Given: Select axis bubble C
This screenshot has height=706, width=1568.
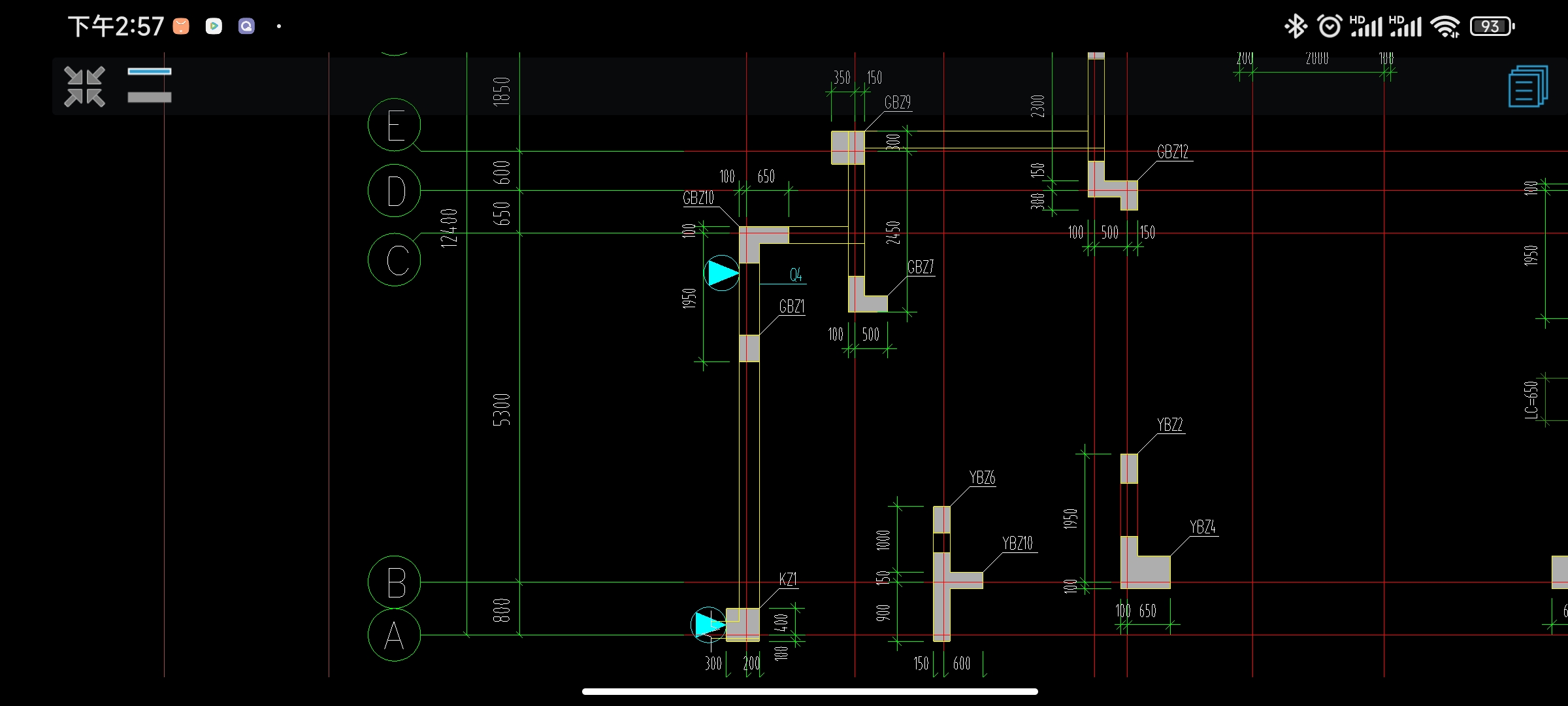Looking at the screenshot, I should point(395,260).
